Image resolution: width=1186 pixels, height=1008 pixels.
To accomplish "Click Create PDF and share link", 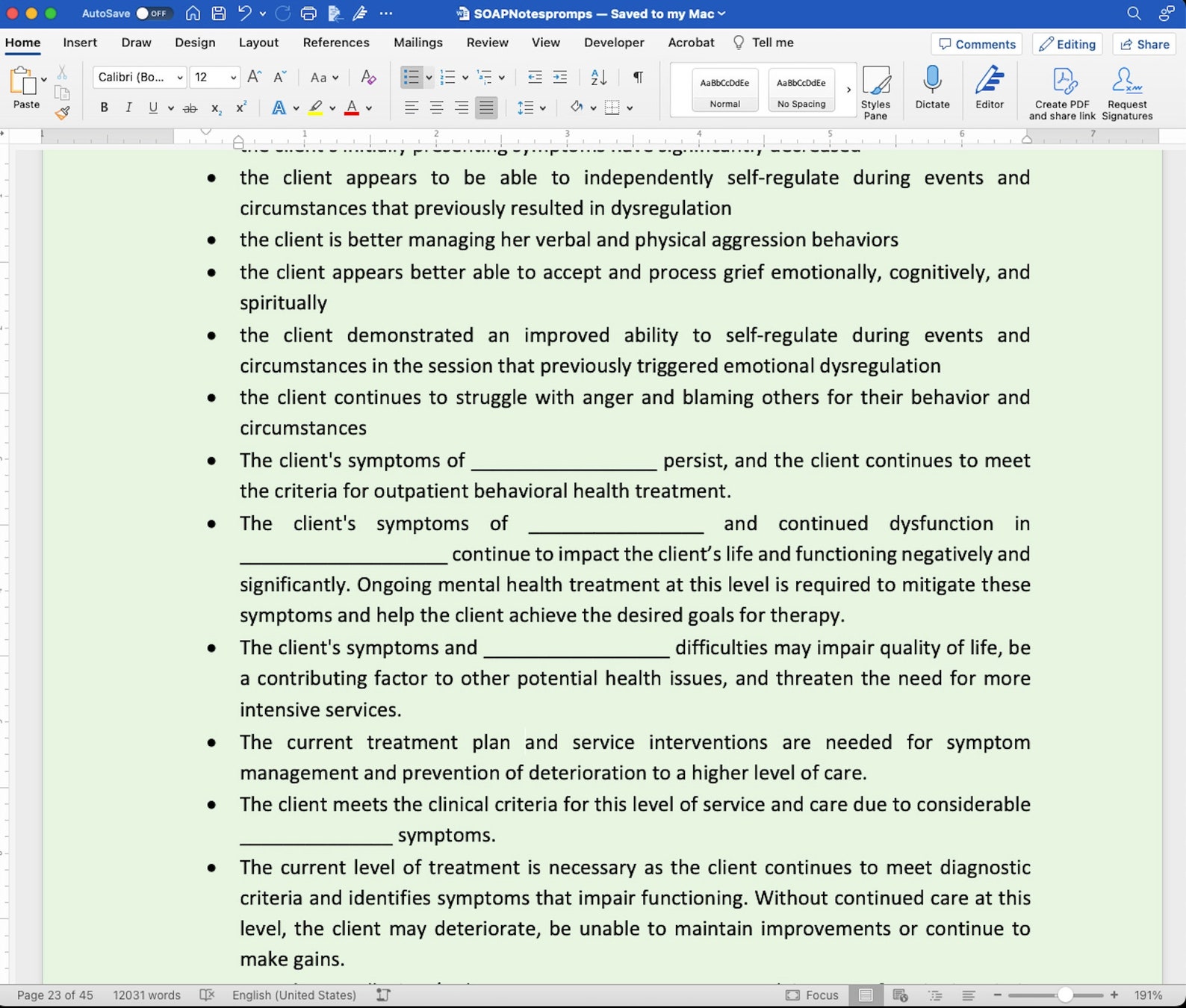I will coord(1062,93).
